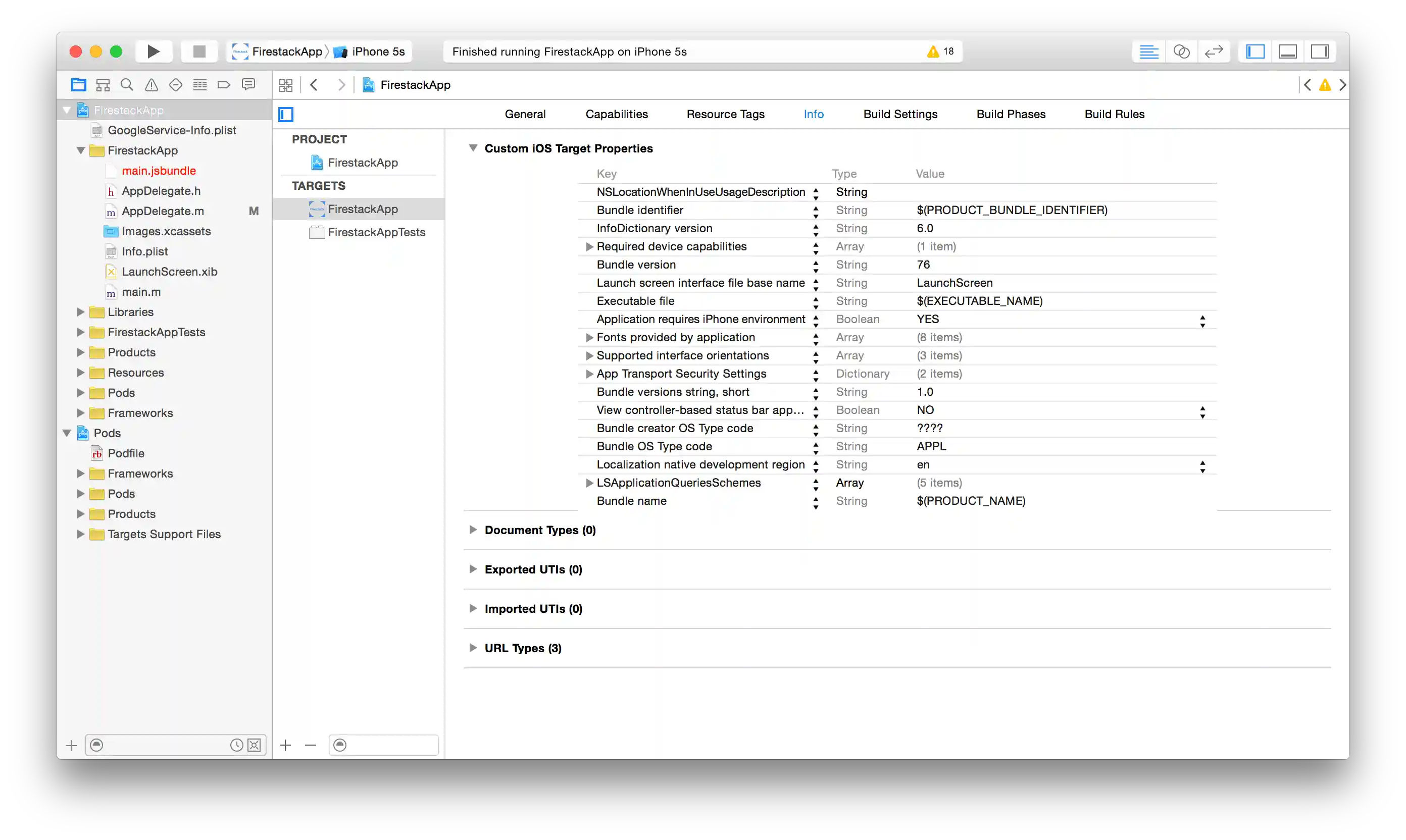Click the Stop button in toolbar

[199, 51]
